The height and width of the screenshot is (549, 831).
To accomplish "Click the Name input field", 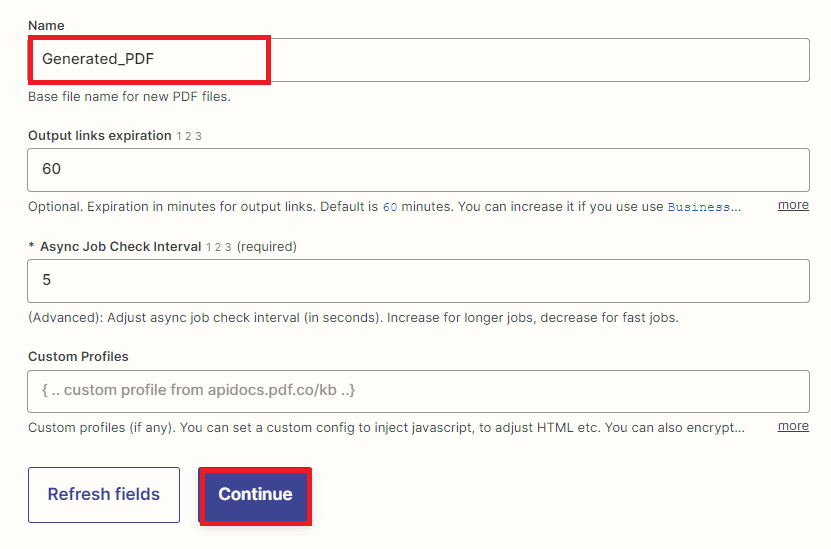I will click(418, 60).
